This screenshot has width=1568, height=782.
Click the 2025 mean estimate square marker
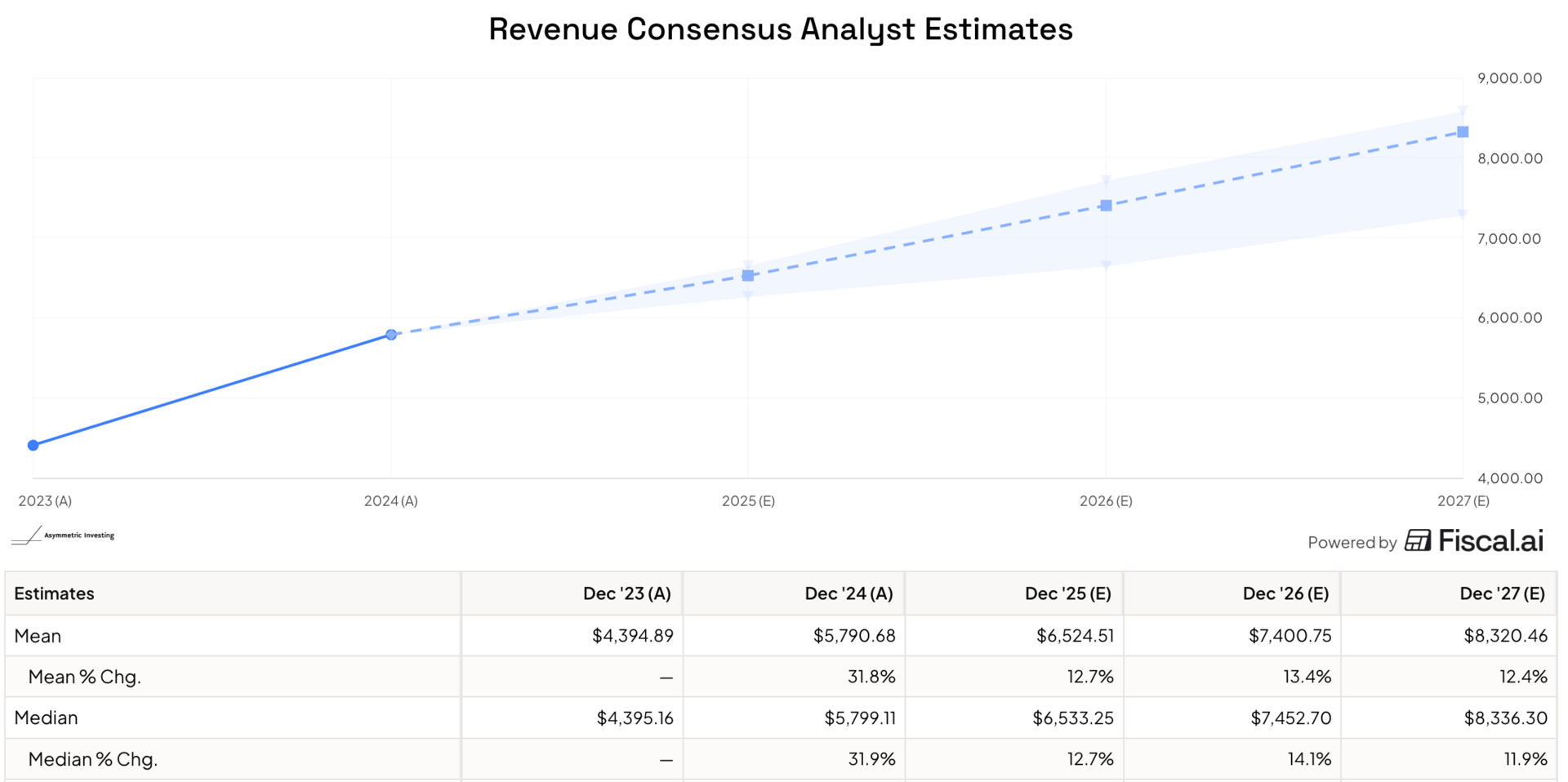pos(748,276)
